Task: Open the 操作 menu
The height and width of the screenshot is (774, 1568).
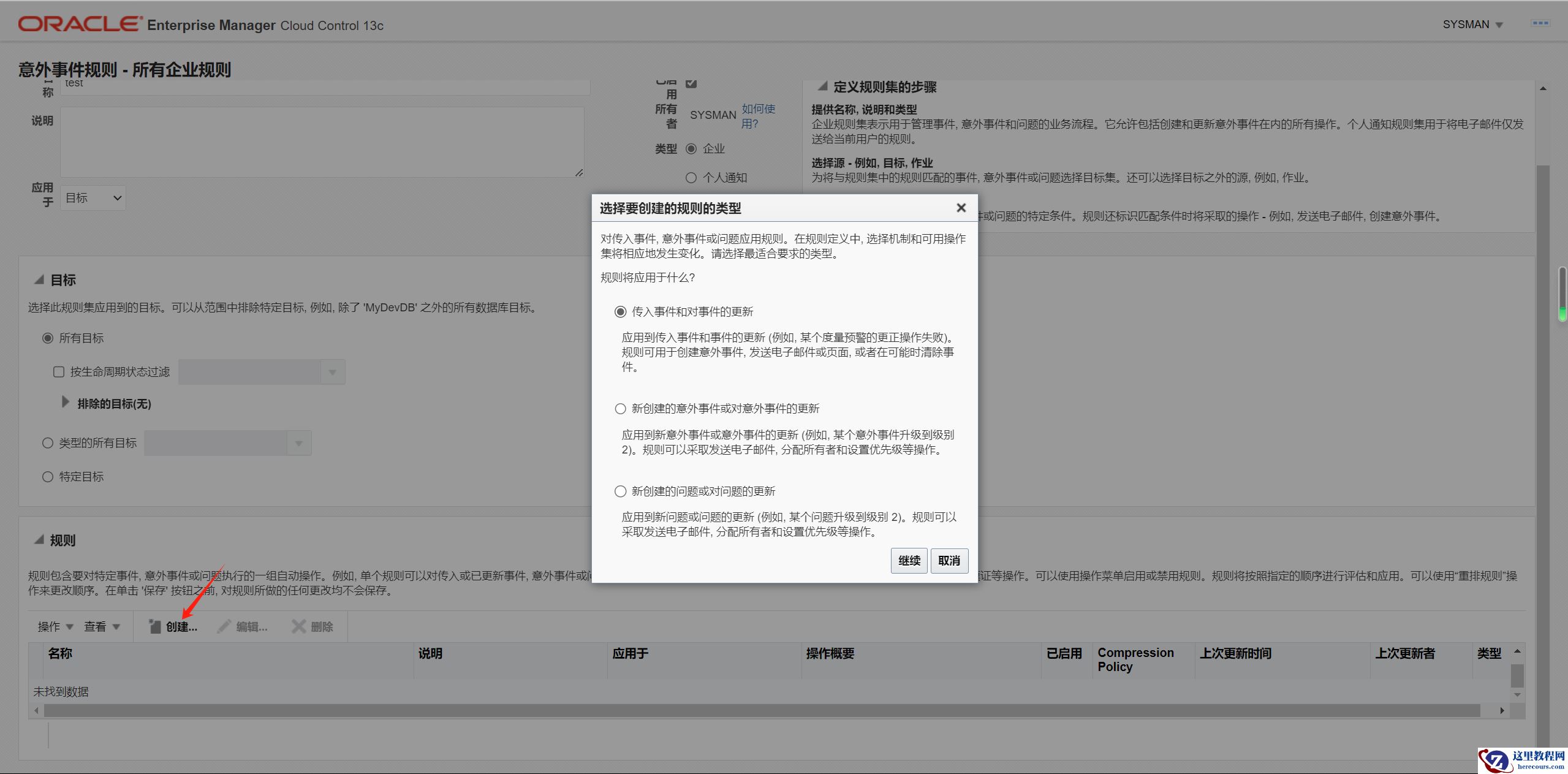Action: tap(55, 626)
